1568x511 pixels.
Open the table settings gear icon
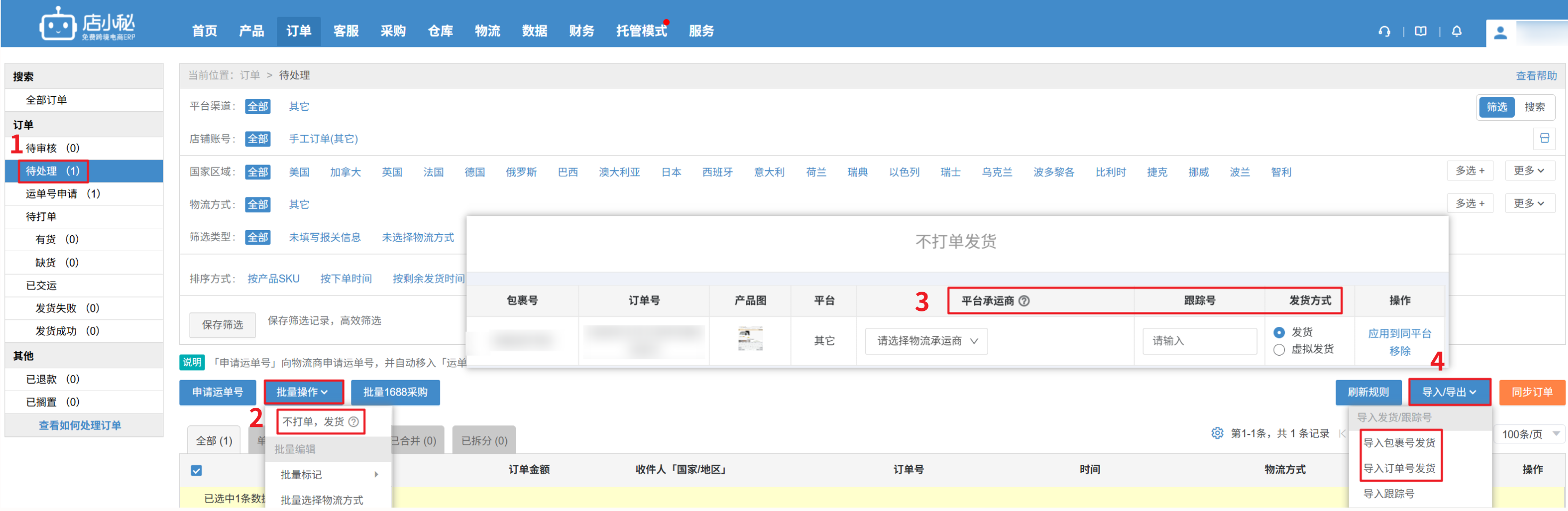click(x=1216, y=433)
